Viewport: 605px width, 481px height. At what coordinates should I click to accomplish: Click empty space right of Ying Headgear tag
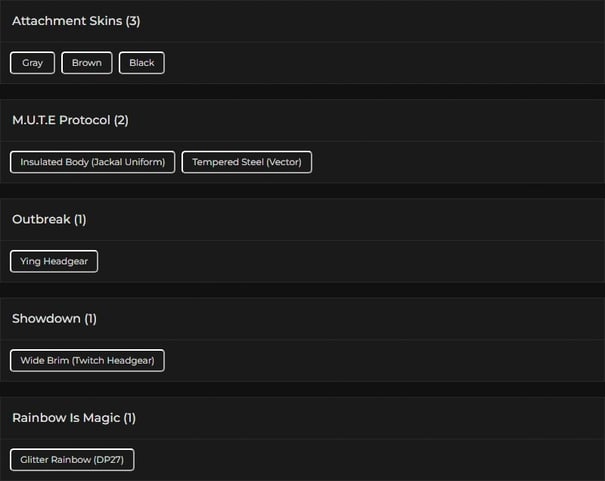[x=350, y=261]
